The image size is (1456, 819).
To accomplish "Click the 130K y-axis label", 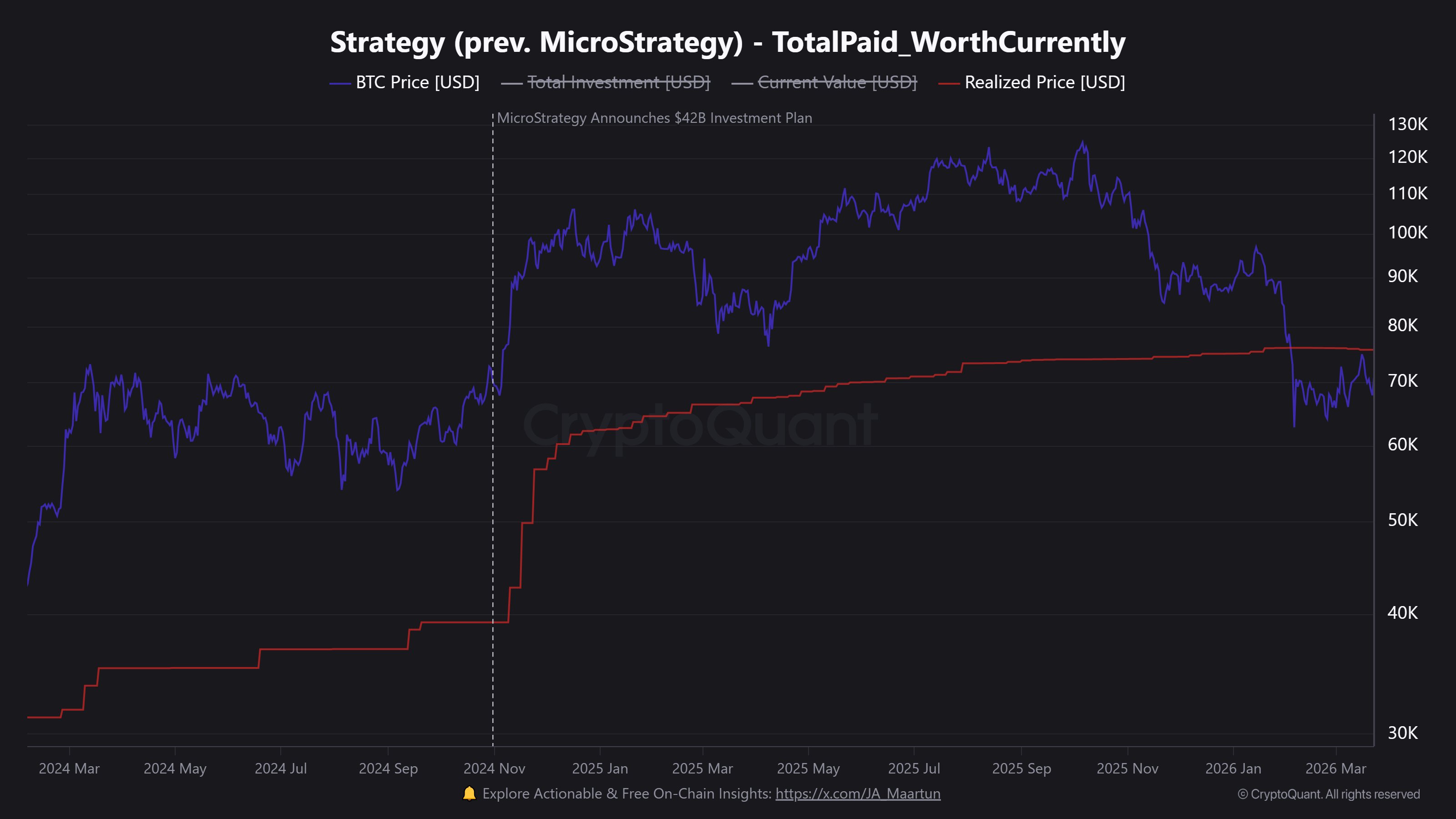I will tap(1407, 124).
